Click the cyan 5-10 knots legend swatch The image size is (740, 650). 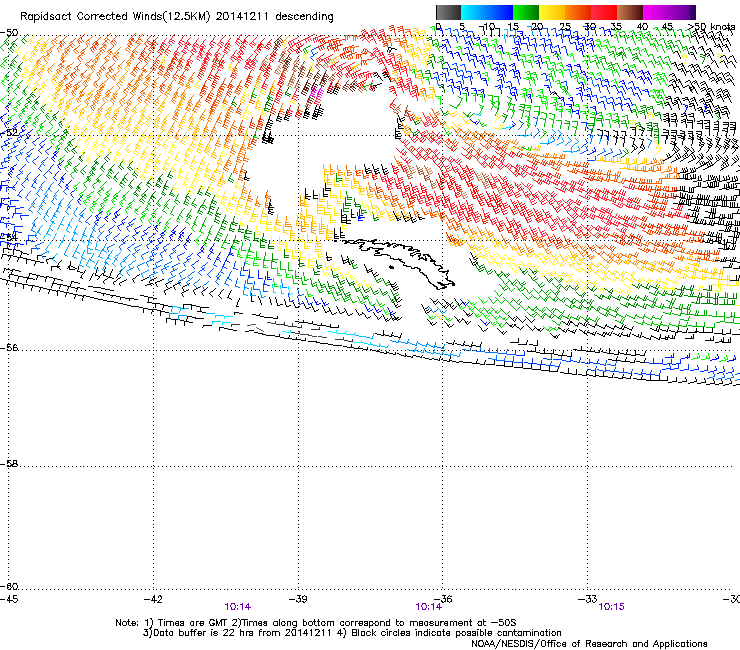click(x=474, y=12)
